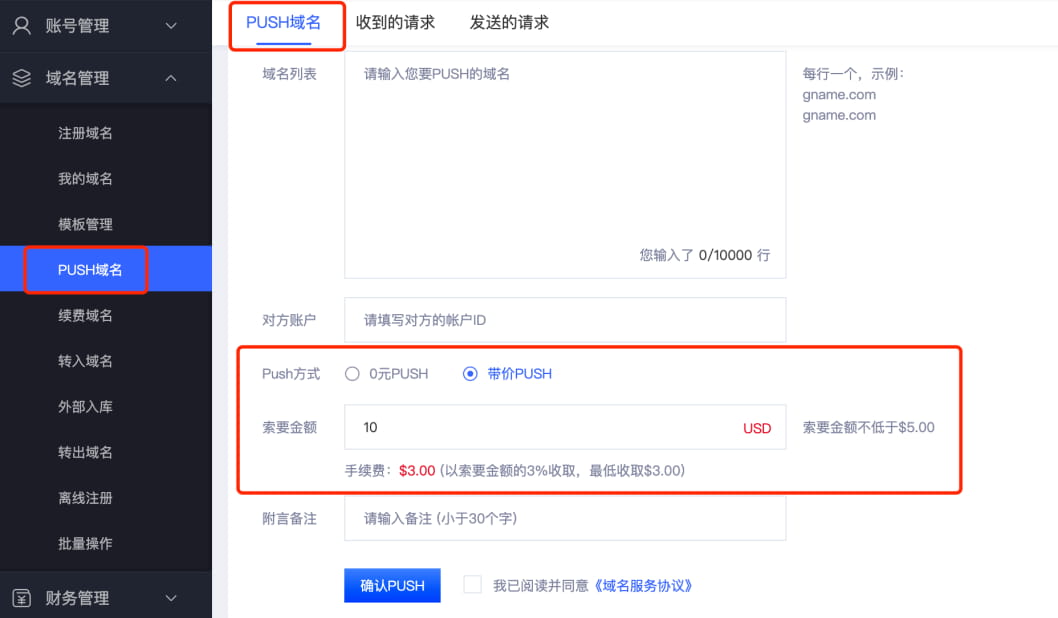Click the wallet icon beside 财务管理
The image size is (1058, 618).
click(23, 596)
